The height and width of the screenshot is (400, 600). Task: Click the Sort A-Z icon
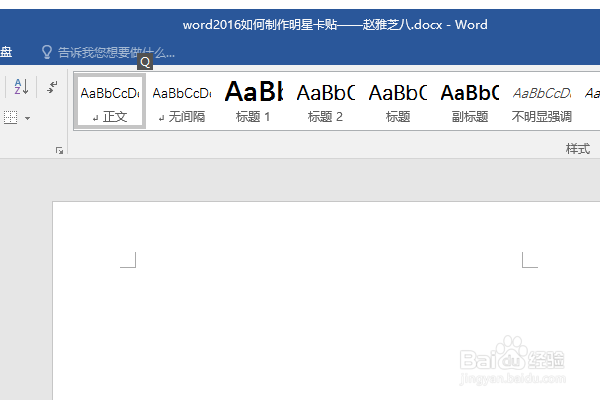tap(21, 87)
